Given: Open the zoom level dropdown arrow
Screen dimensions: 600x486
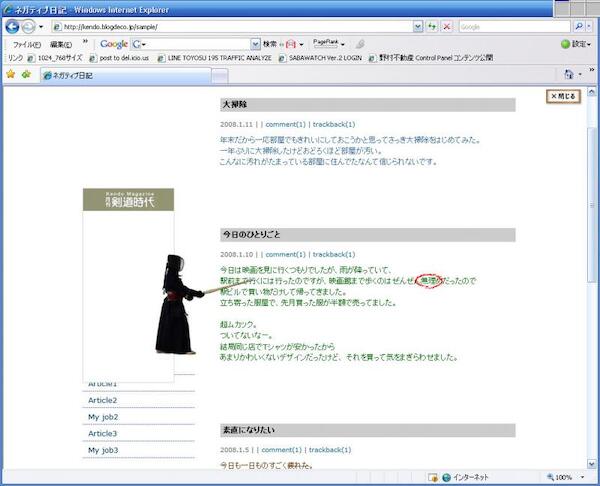Looking at the screenshot, I should point(583,477).
